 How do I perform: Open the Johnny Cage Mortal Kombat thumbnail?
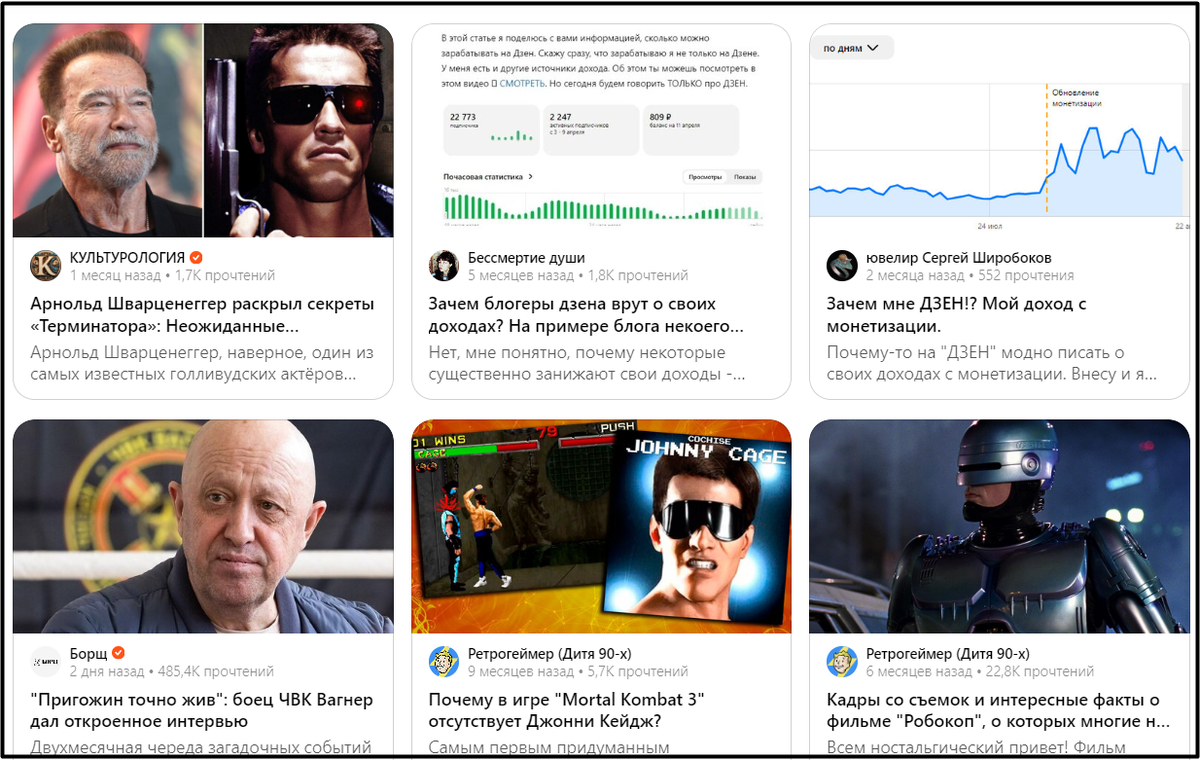(601, 526)
